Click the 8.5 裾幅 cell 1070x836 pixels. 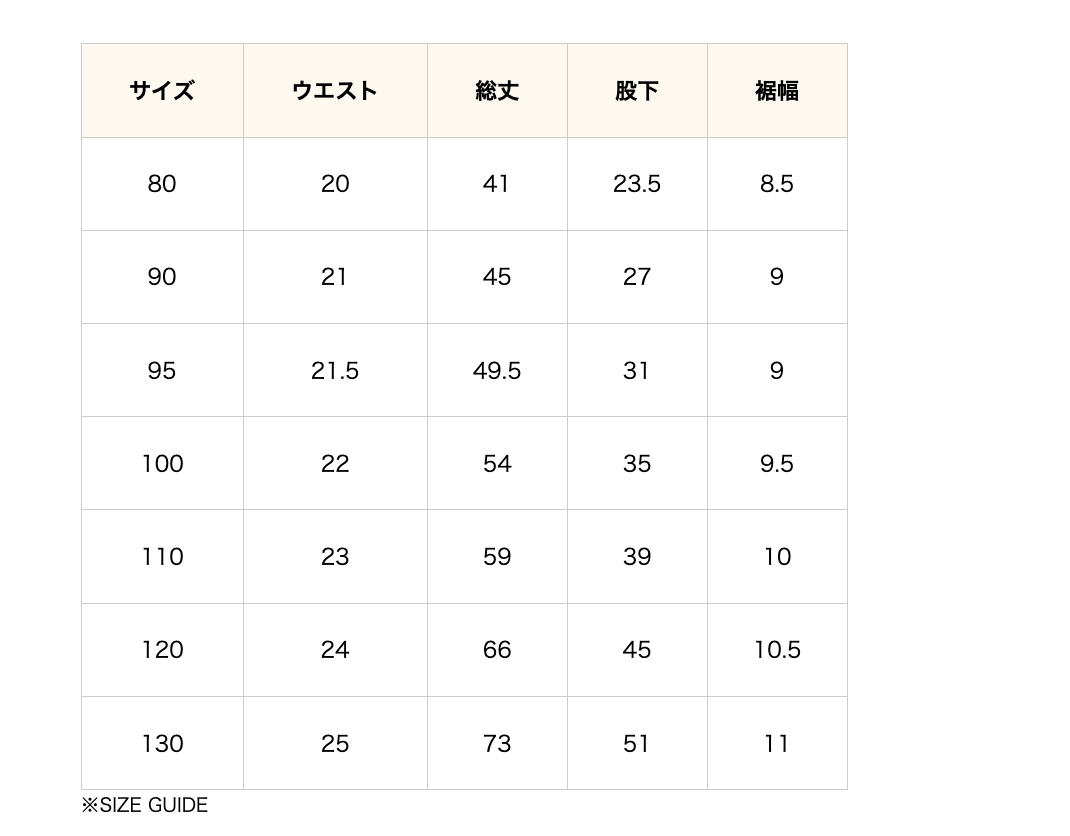777,184
